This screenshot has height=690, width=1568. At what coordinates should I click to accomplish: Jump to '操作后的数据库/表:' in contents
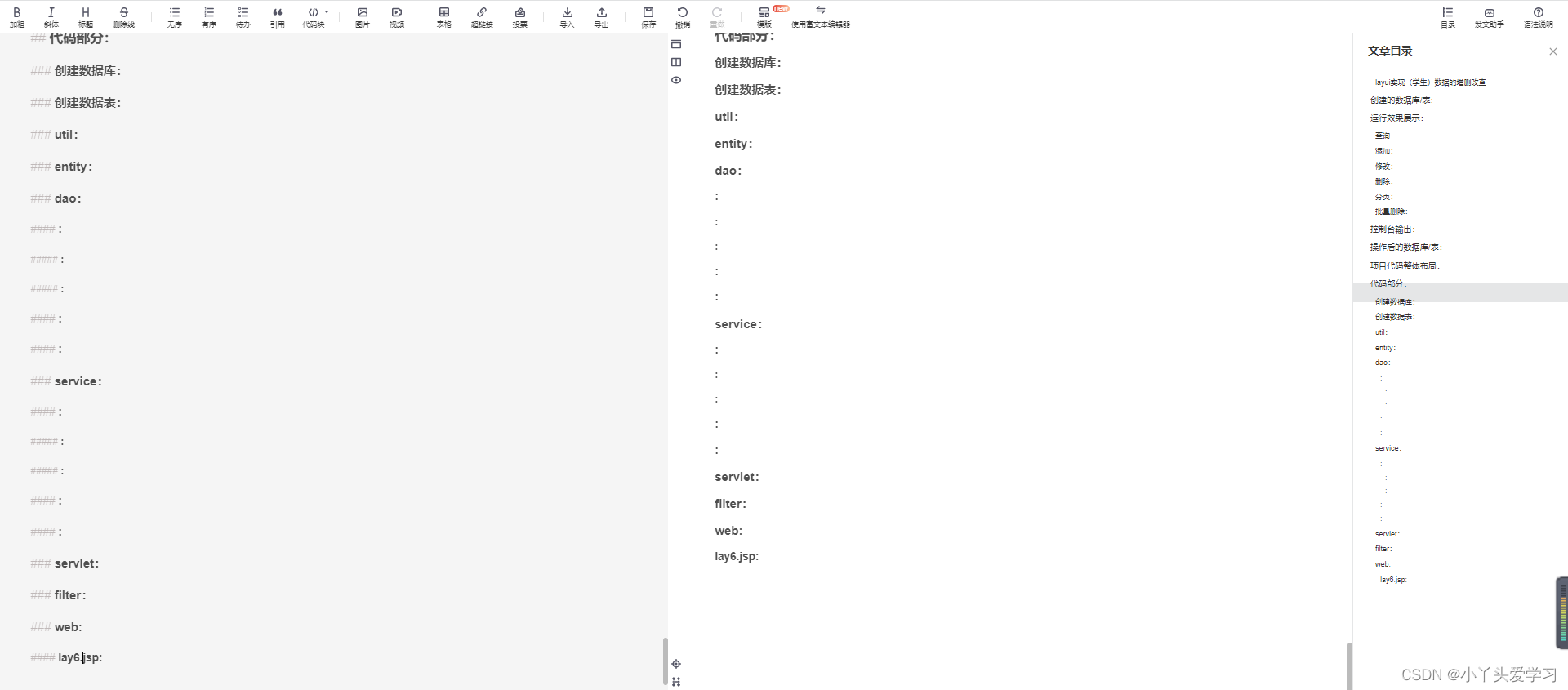tap(1406, 247)
